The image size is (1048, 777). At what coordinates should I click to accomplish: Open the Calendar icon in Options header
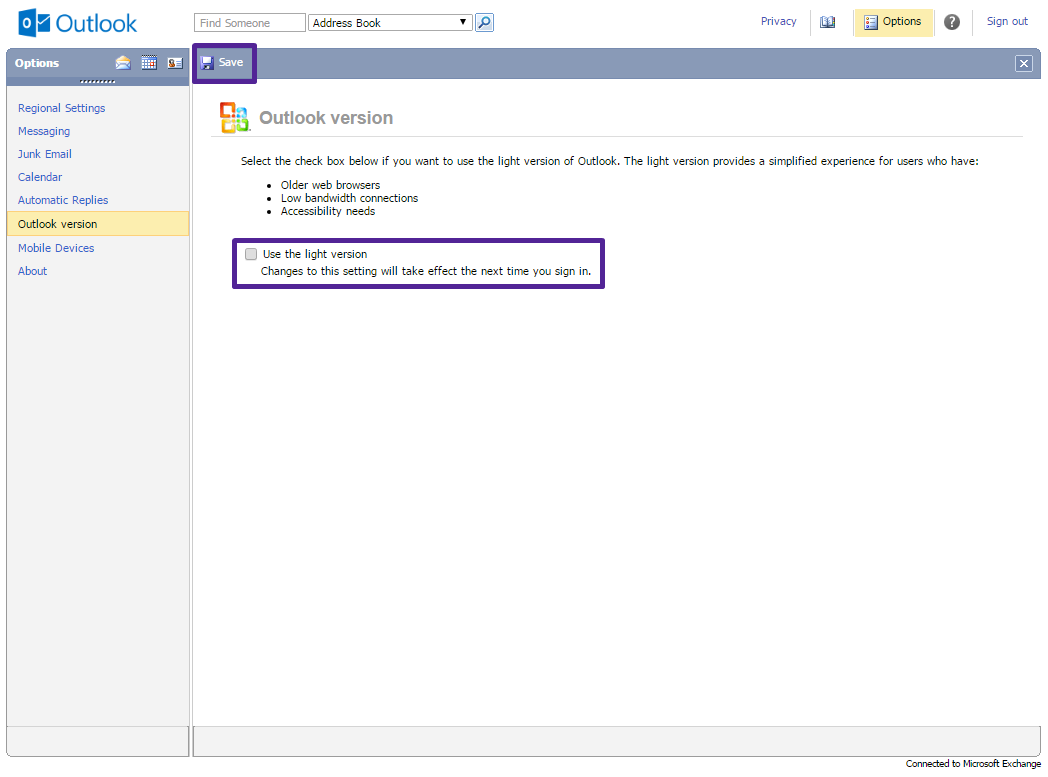click(x=149, y=63)
